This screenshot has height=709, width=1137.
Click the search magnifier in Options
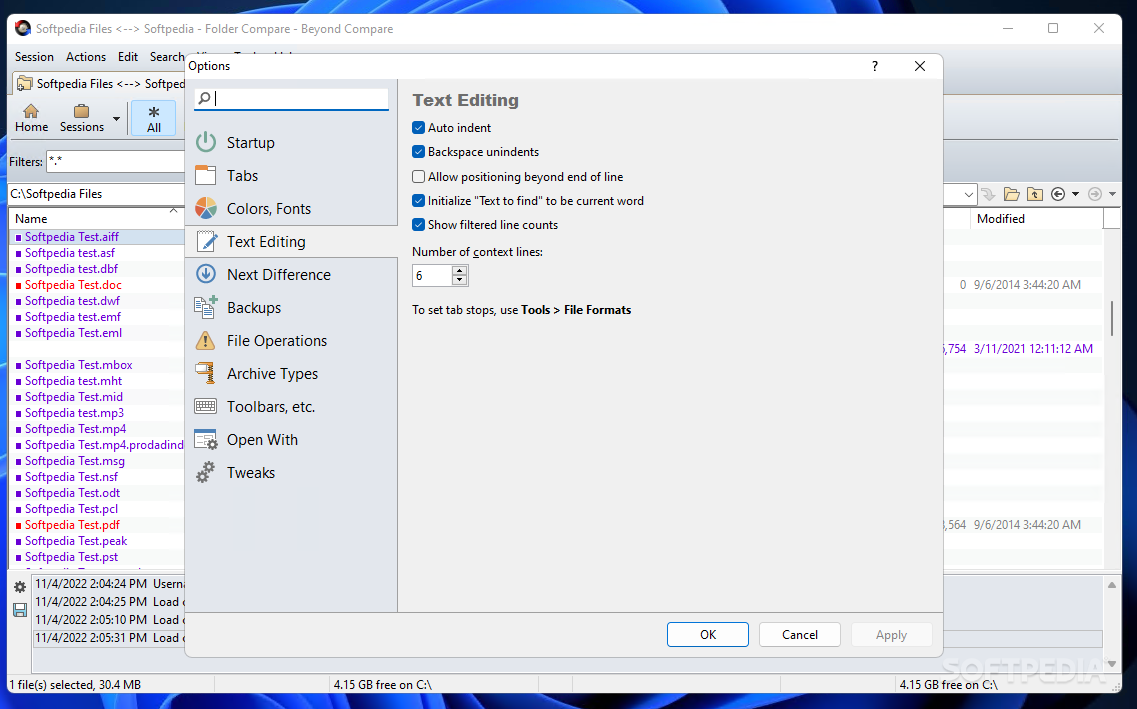point(204,98)
